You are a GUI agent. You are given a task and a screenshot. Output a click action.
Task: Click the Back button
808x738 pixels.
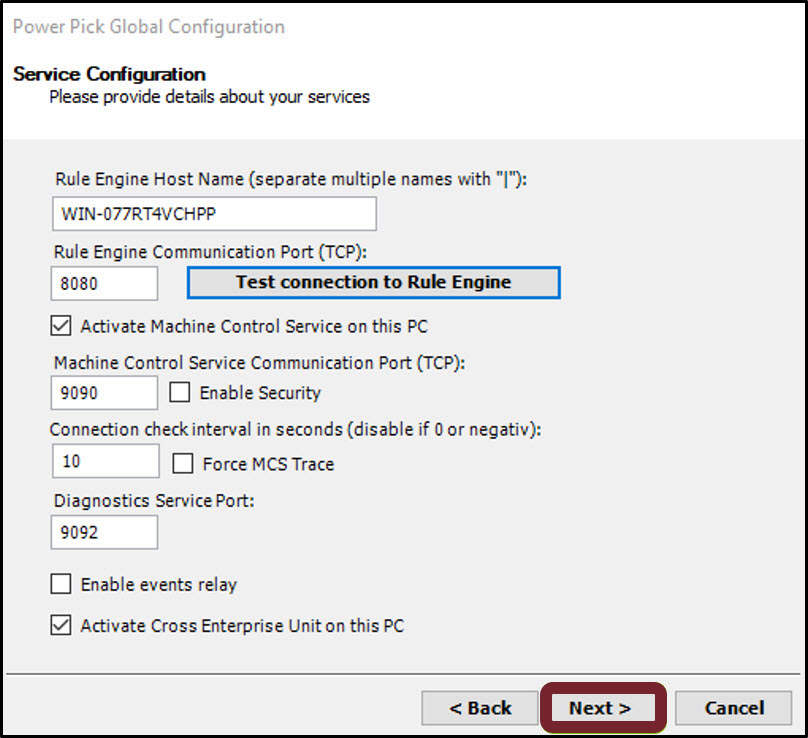point(480,707)
